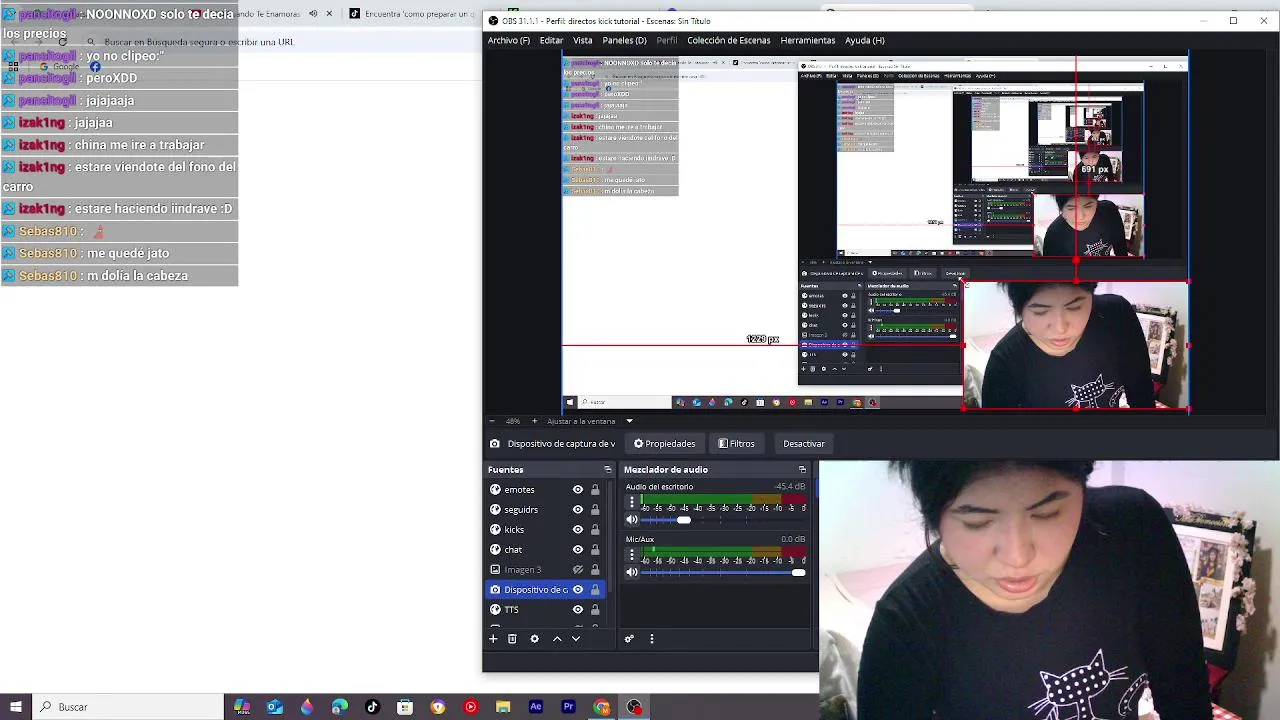This screenshot has height=720, width=1280.
Task: Open source properties via Fuentes gear icon
Action: (x=534, y=639)
